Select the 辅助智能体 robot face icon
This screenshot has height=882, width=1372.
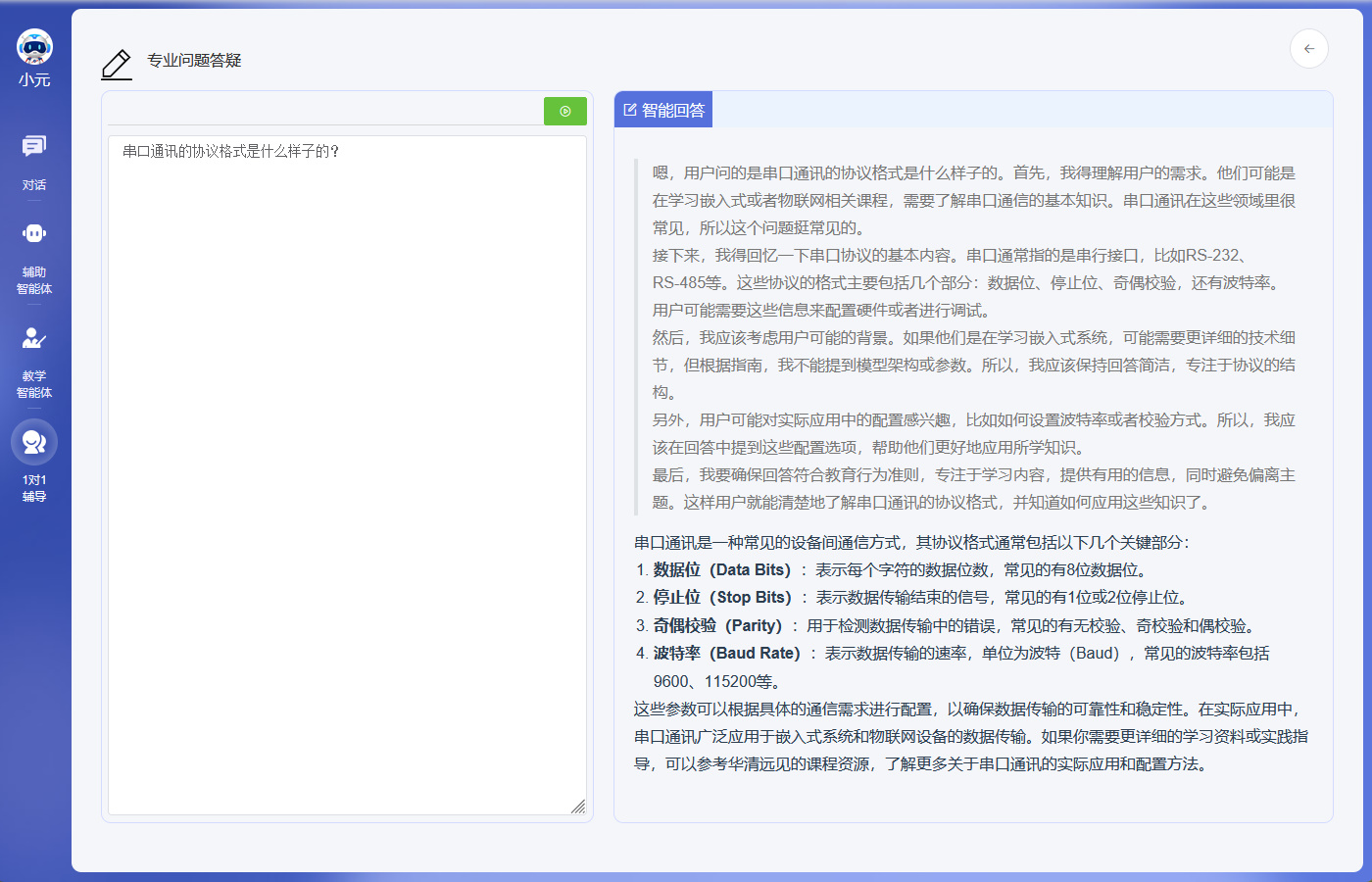click(x=34, y=233)
